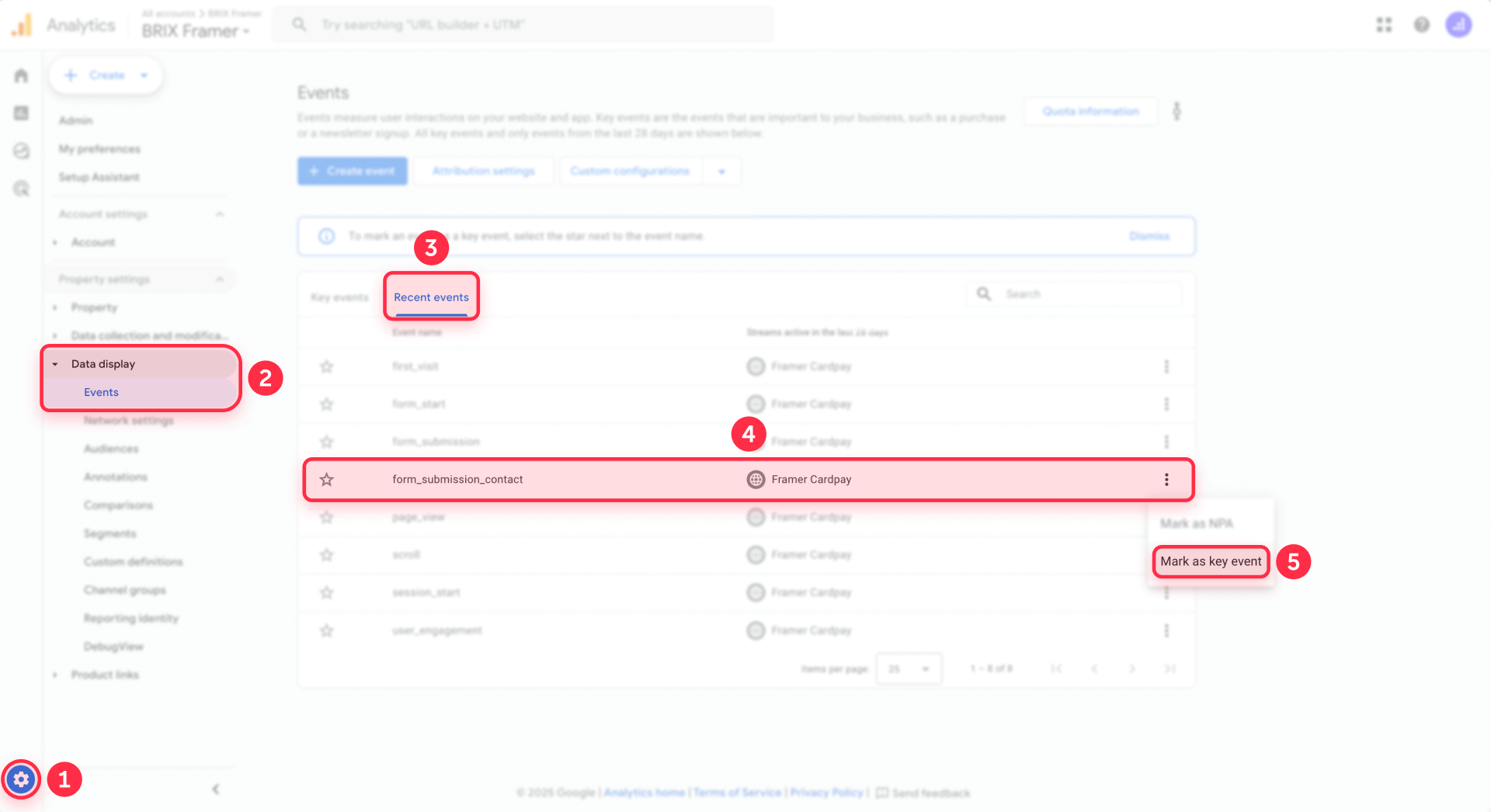Open DebugView in sidebar
This screenshot has height=812, width=1491.
(x=113, y=647)
